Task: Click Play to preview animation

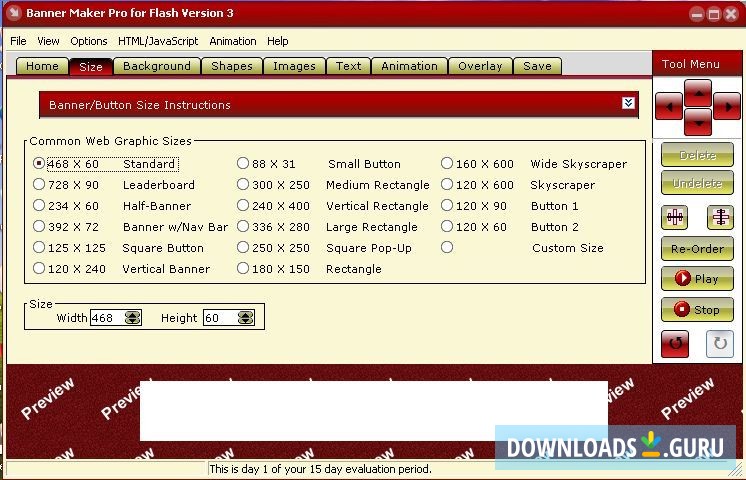Action: [697, 279]
